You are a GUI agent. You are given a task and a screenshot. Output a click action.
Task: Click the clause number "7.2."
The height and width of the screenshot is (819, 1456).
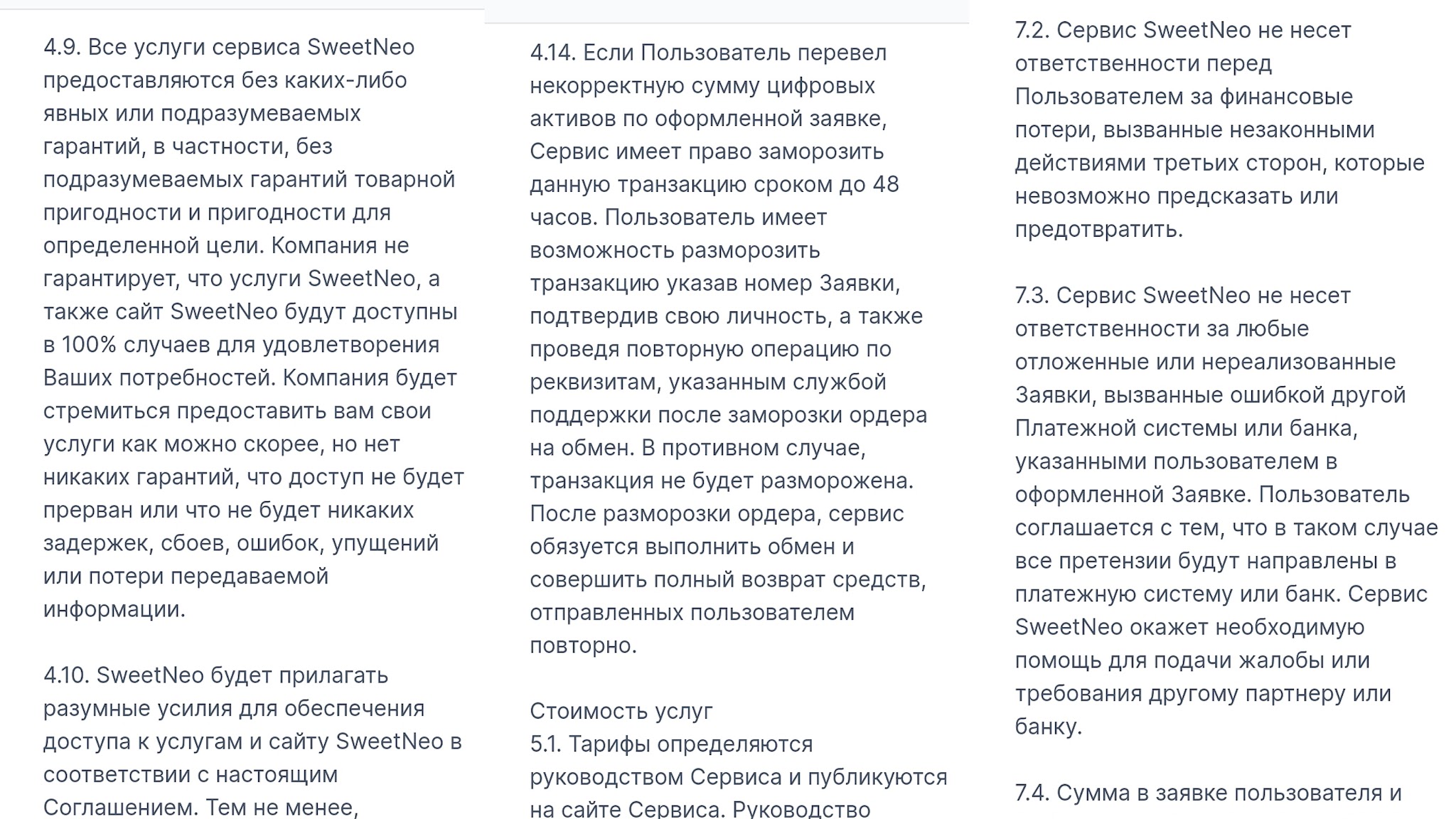coord(1032,31)
